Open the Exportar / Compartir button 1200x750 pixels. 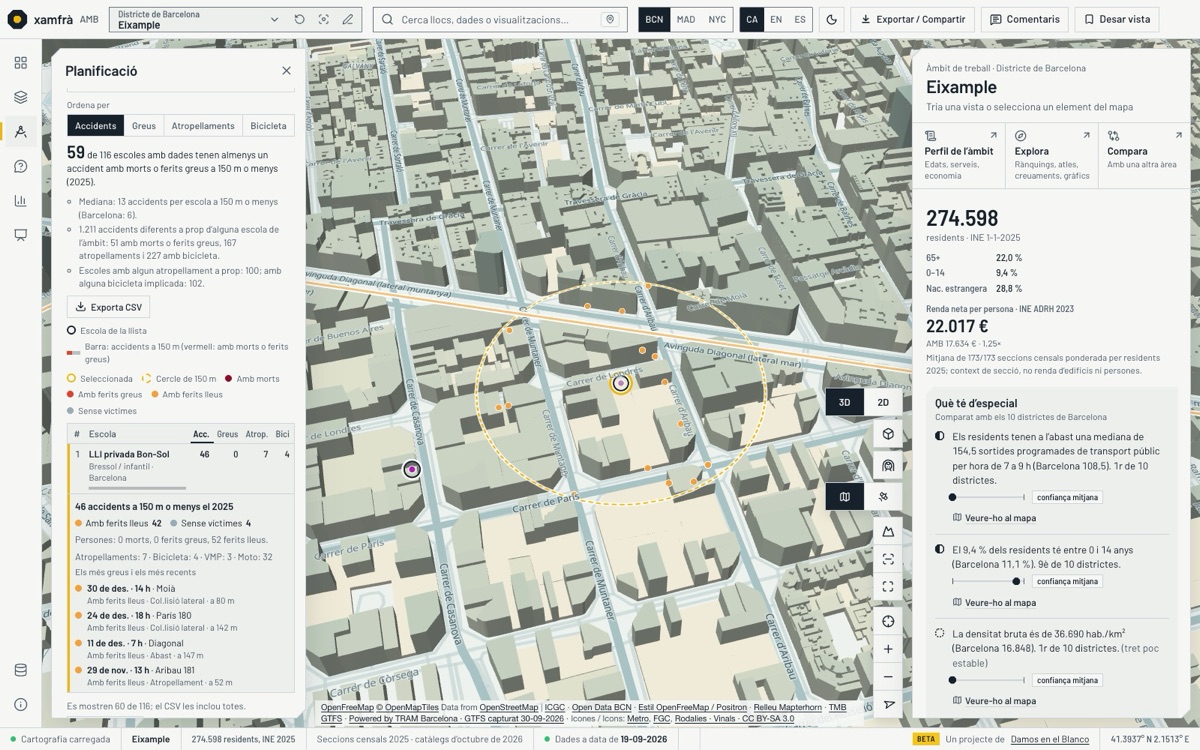point(913,19)
